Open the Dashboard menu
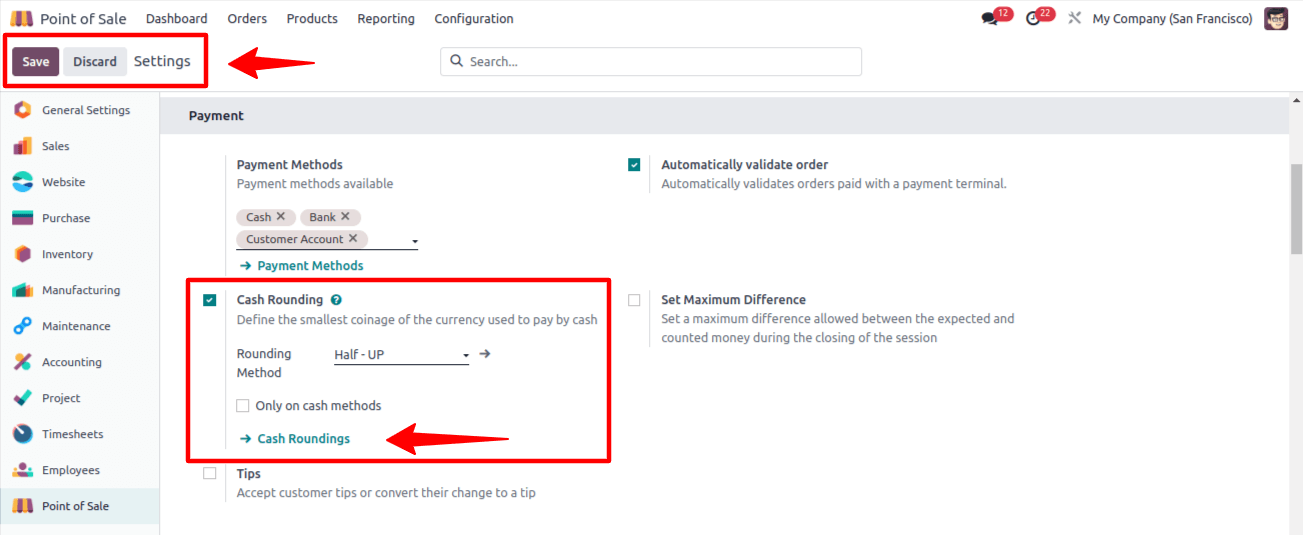Viewport: 1303px width, 535px height. pyautogui.click(x=177, y=19)
